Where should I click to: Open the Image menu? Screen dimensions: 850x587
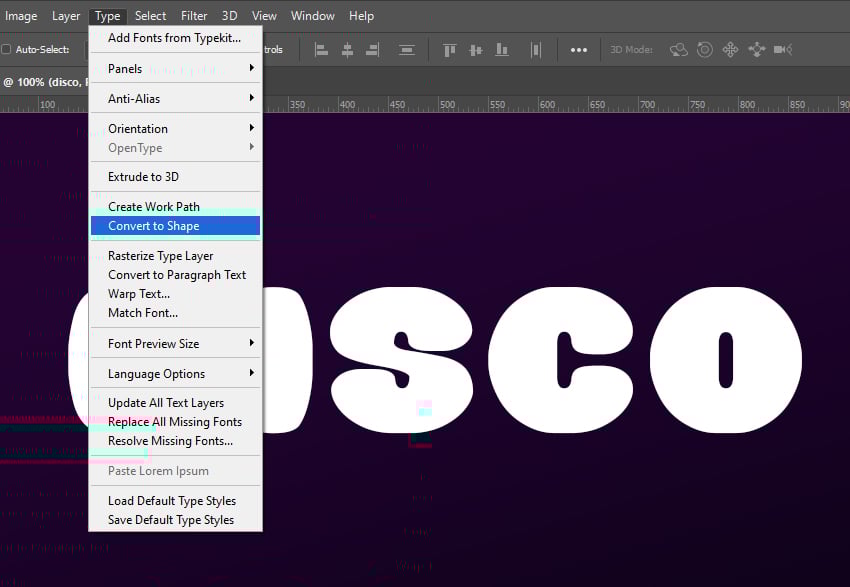tap(21, 16)
